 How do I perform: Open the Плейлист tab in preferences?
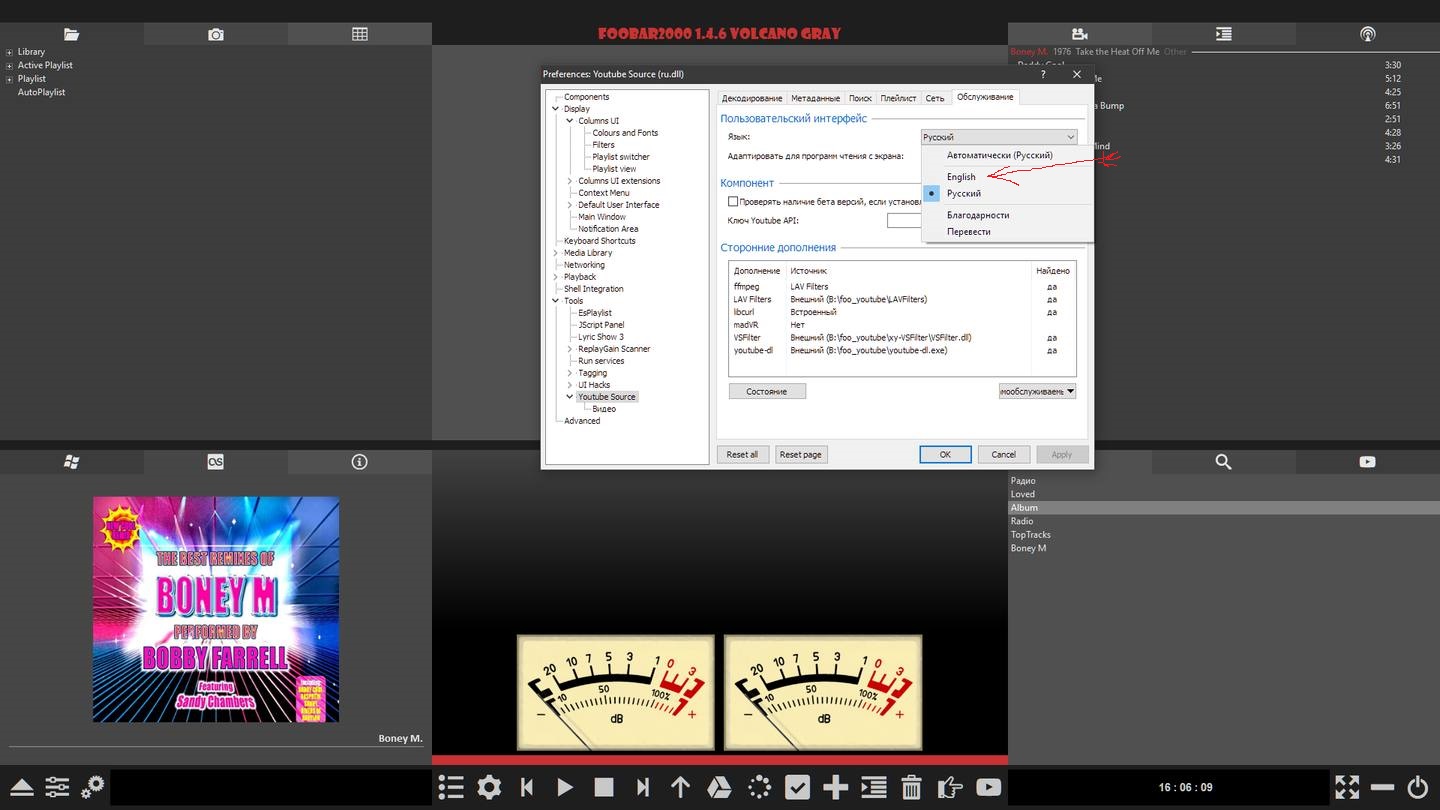click(x=898, y=98)
